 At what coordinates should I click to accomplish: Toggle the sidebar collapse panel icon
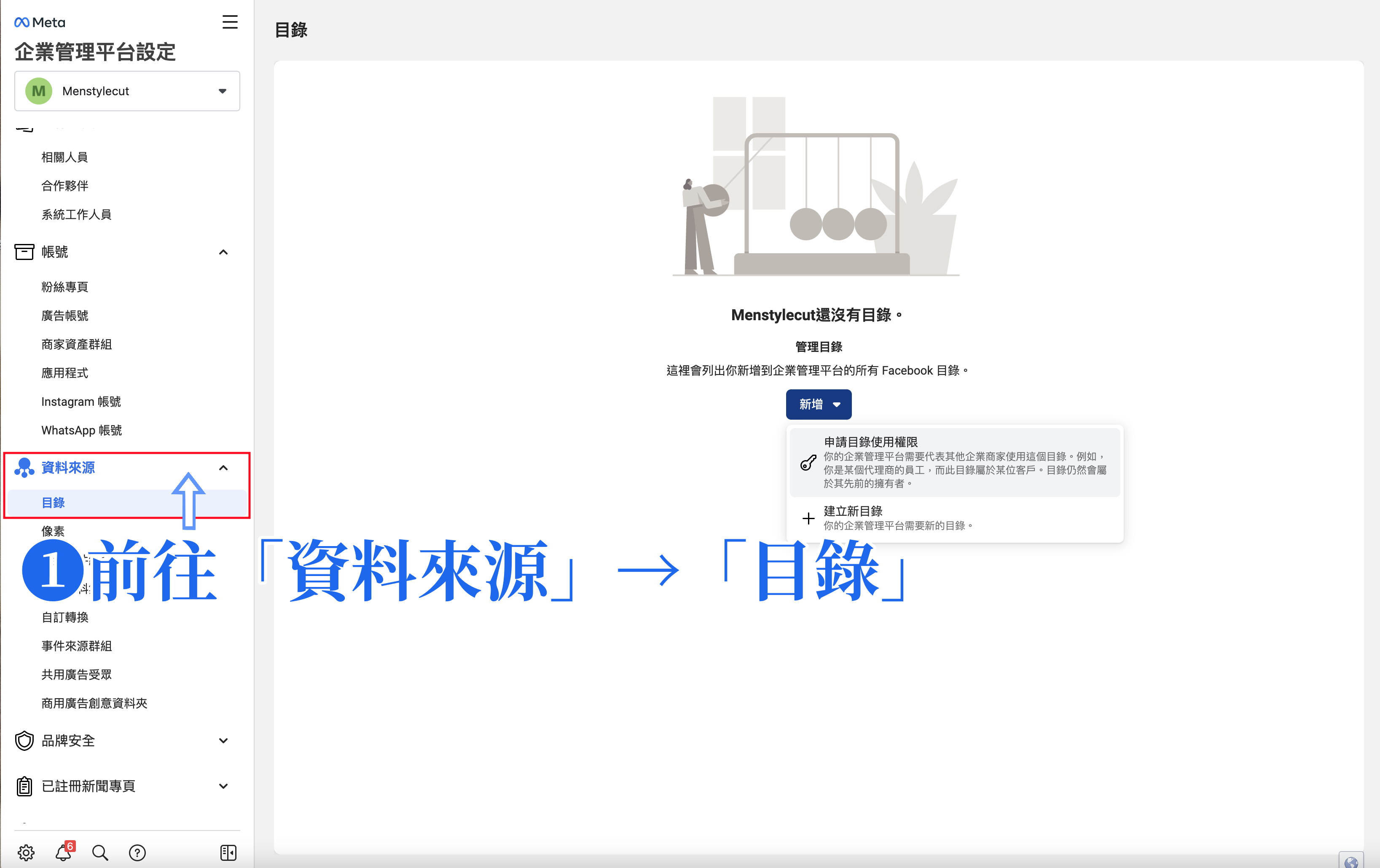coord(228,852)
